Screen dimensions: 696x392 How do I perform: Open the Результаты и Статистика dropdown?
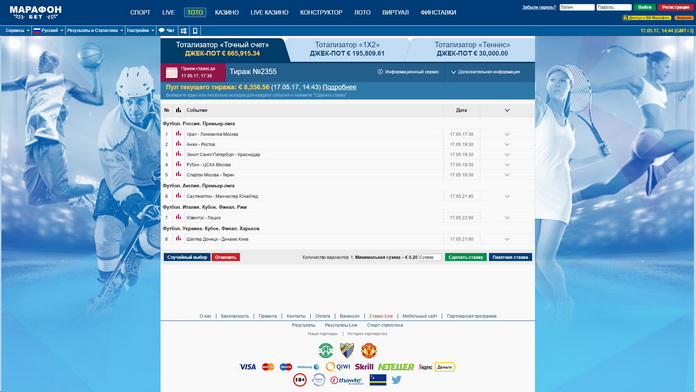coord(95,31)
